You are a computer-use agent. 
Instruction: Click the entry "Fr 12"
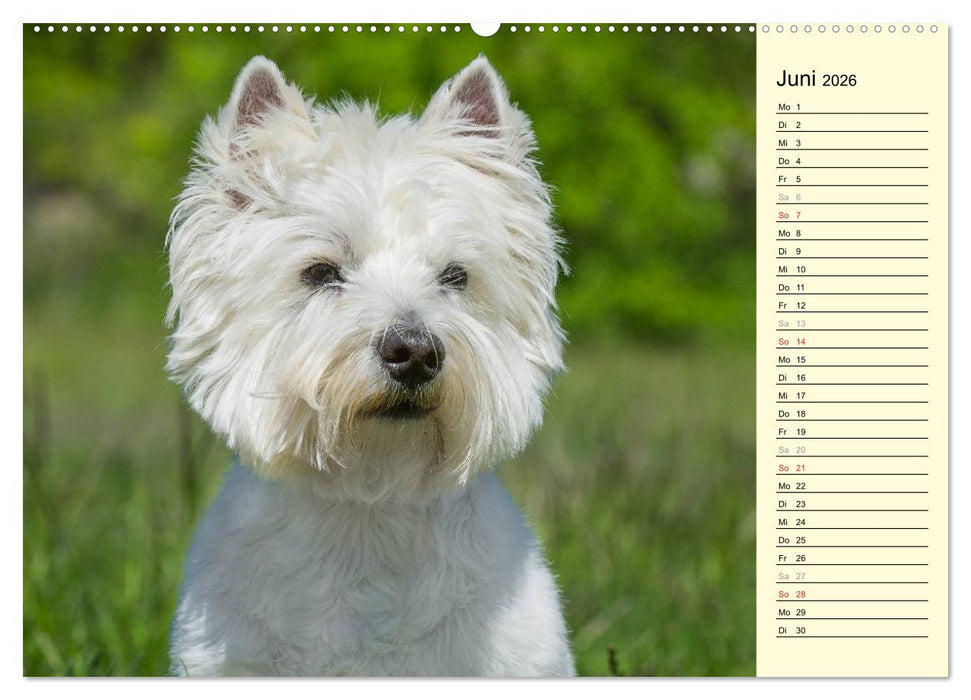[x=790, y=305]
